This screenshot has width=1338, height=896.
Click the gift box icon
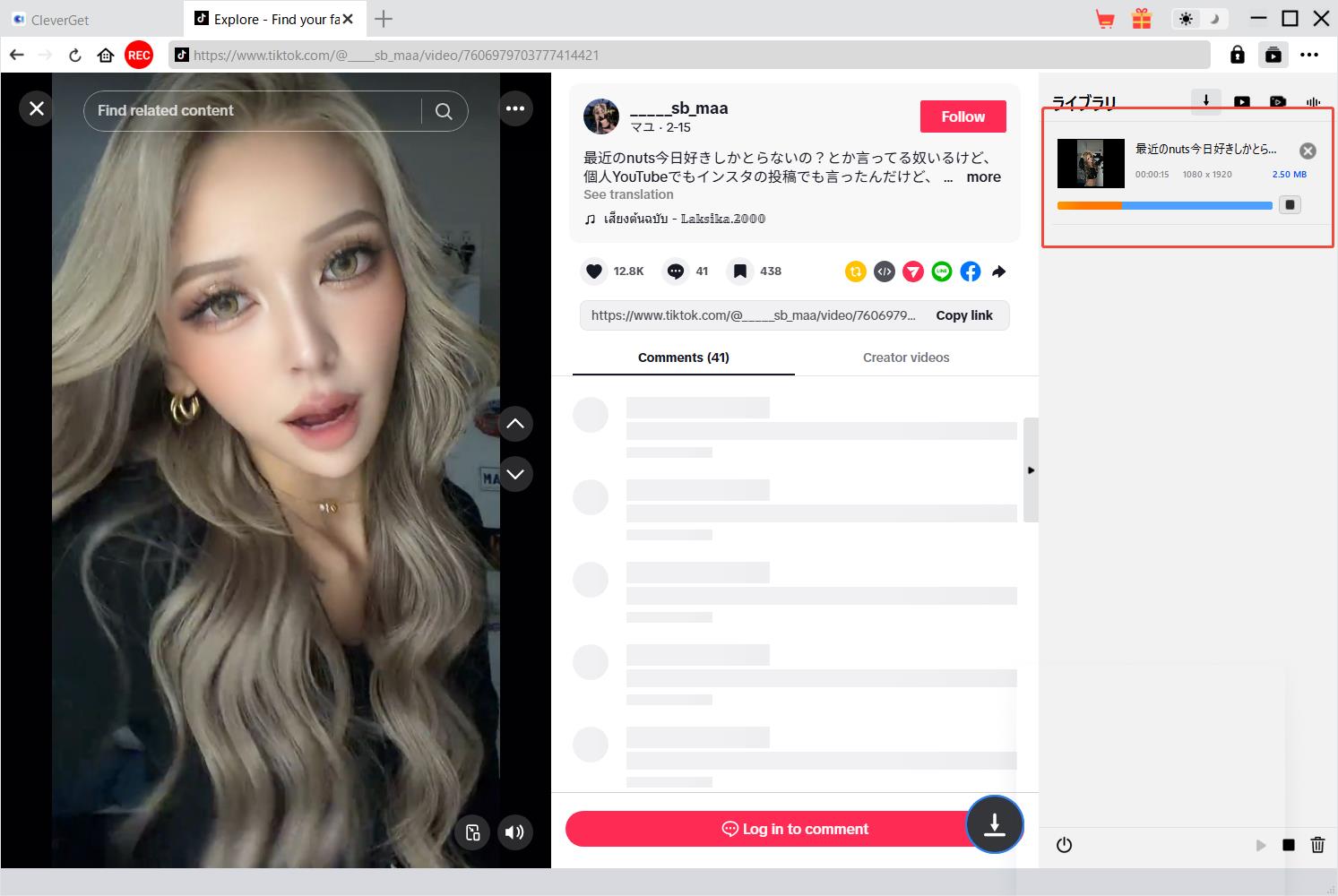1141,19
